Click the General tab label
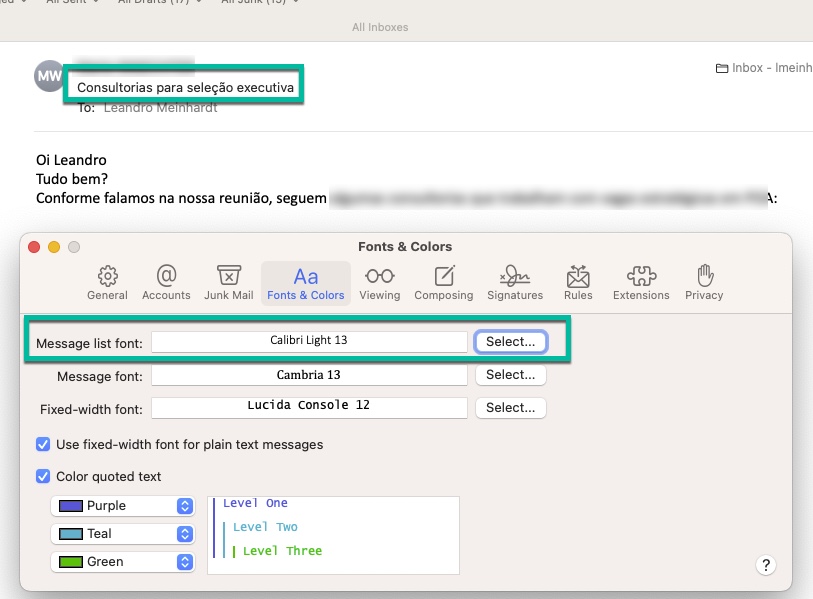Viewport: 813px width, 599px height. coord(107,295)
